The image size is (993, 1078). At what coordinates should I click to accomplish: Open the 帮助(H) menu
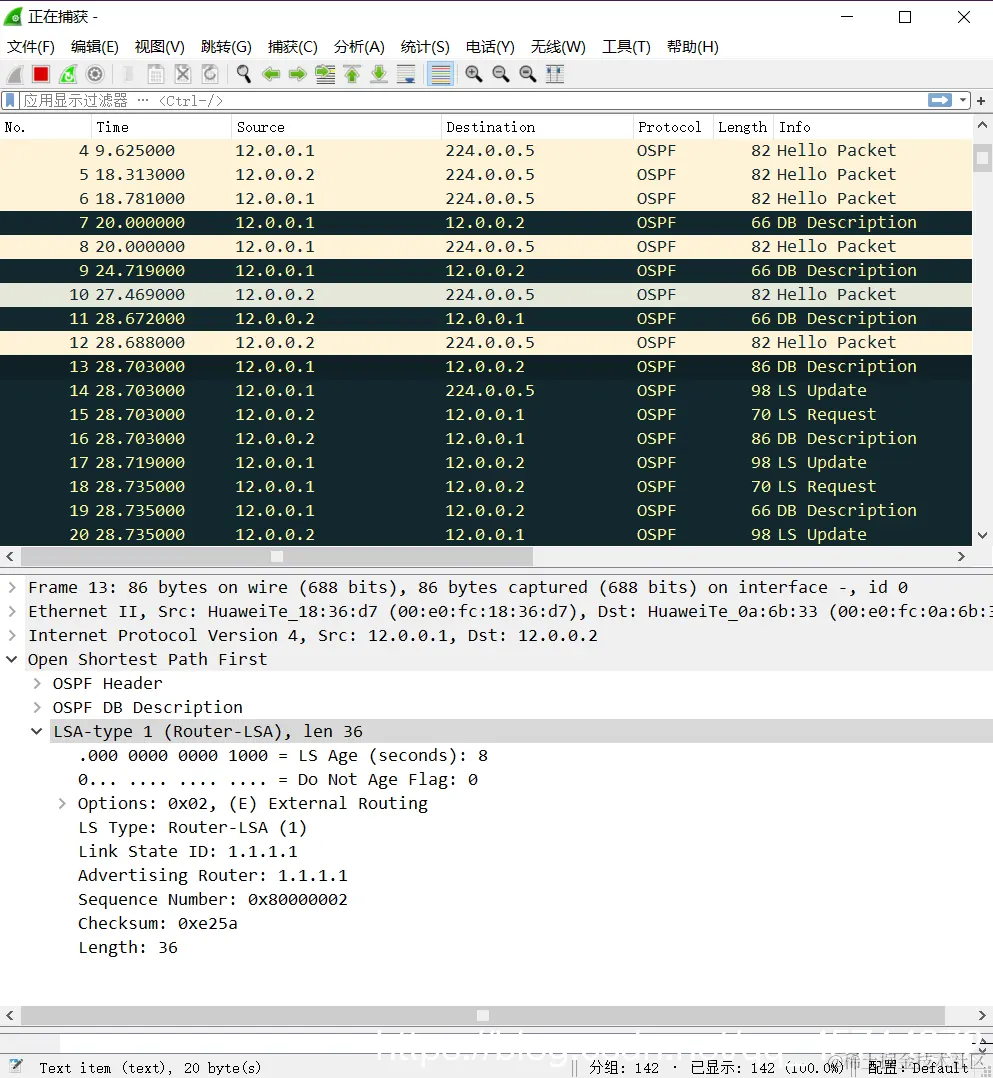click(693, 47)
